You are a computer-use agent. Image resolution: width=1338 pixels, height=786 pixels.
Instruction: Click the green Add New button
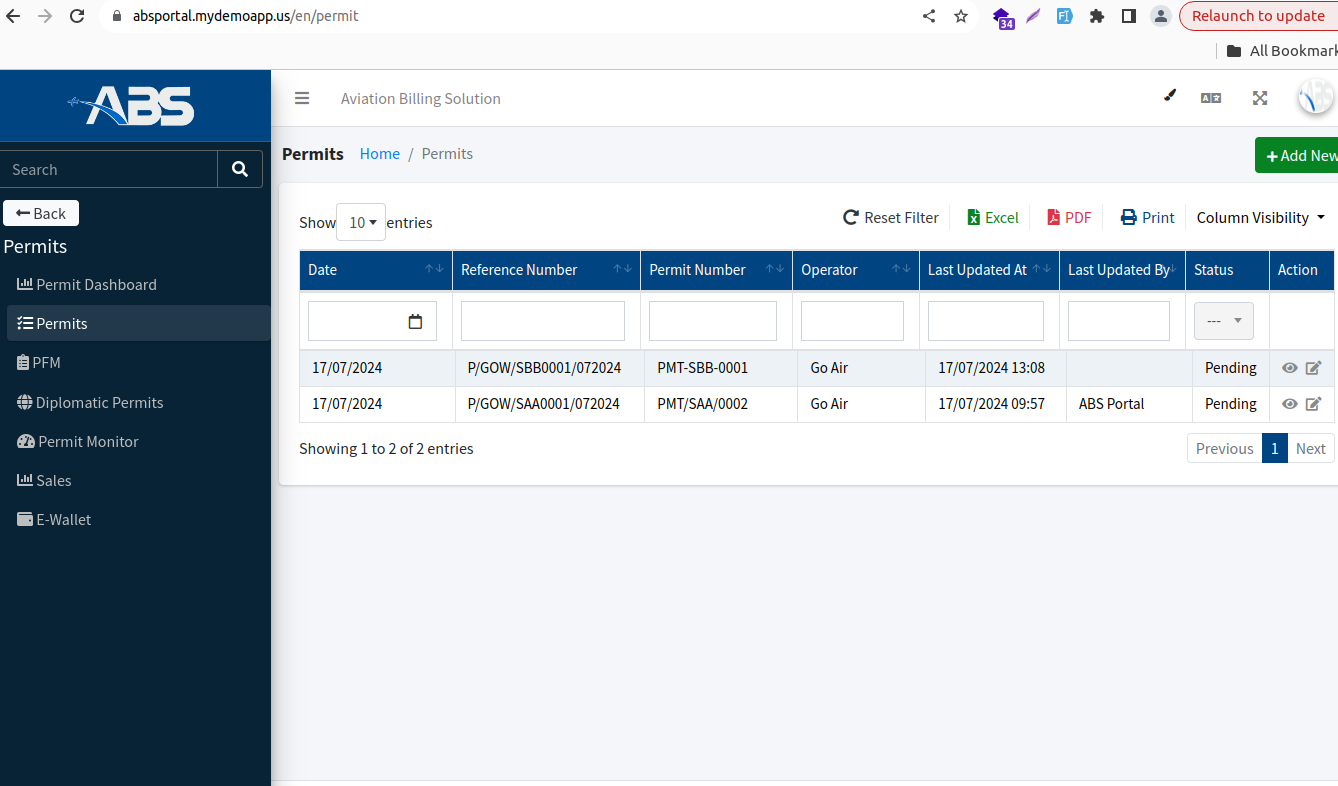coord(1298,155)
